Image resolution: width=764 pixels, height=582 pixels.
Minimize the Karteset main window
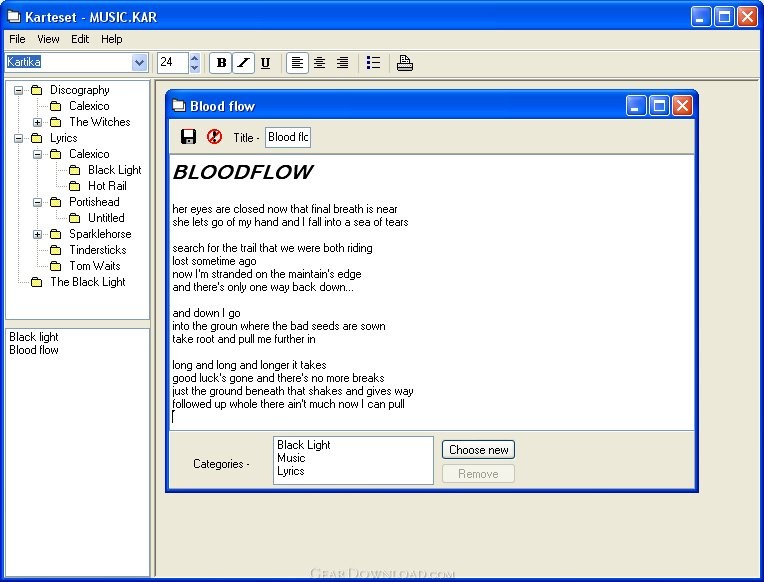tap(701, 17)
